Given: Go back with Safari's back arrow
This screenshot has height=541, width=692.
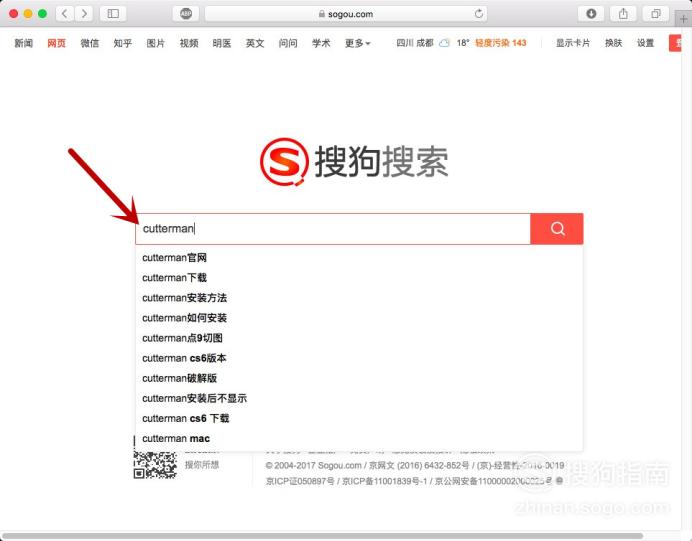Looking at the screenshot, I should point(65,14).
